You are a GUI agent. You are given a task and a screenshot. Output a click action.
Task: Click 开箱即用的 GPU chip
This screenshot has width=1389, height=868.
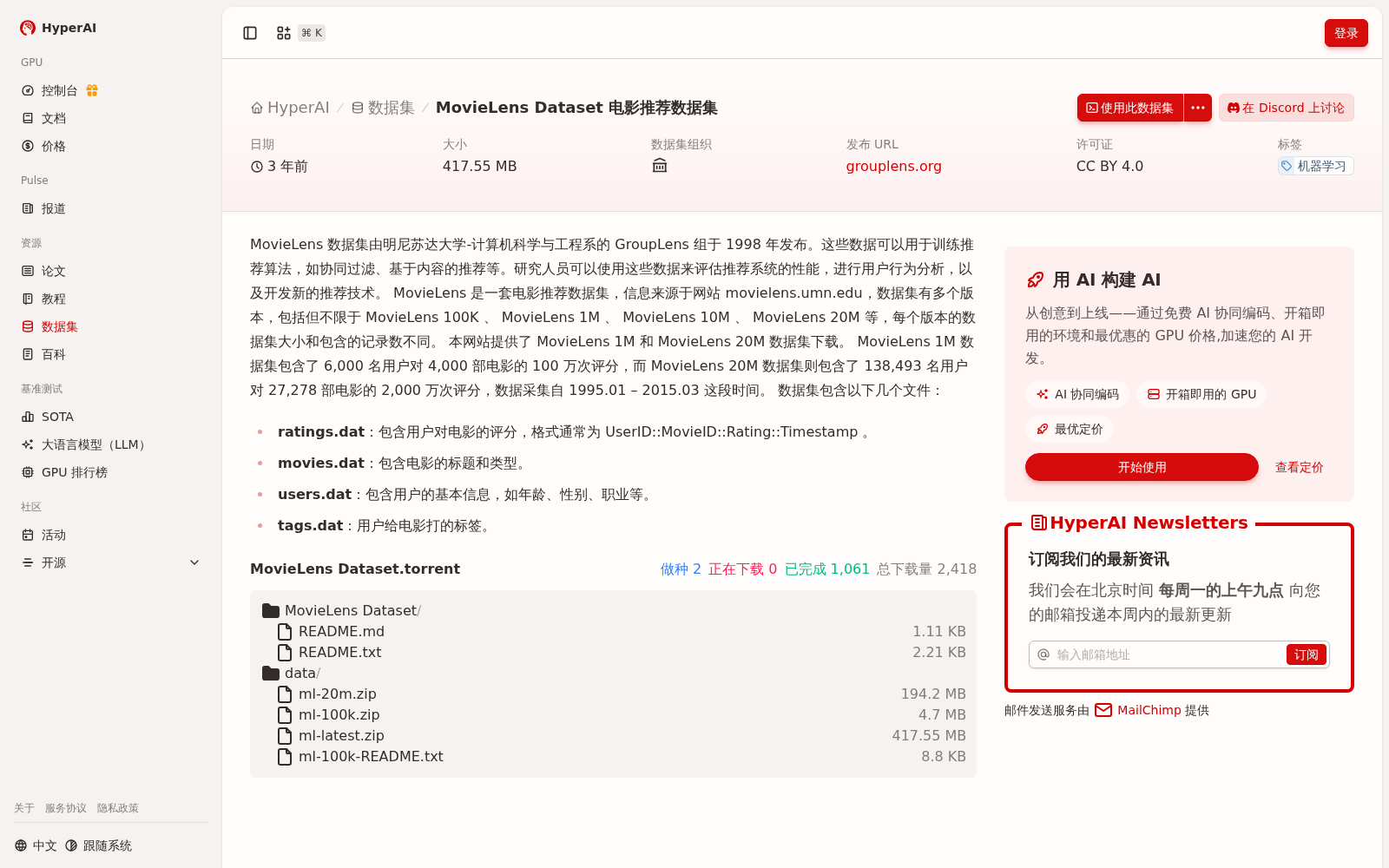pos(1201,394)
